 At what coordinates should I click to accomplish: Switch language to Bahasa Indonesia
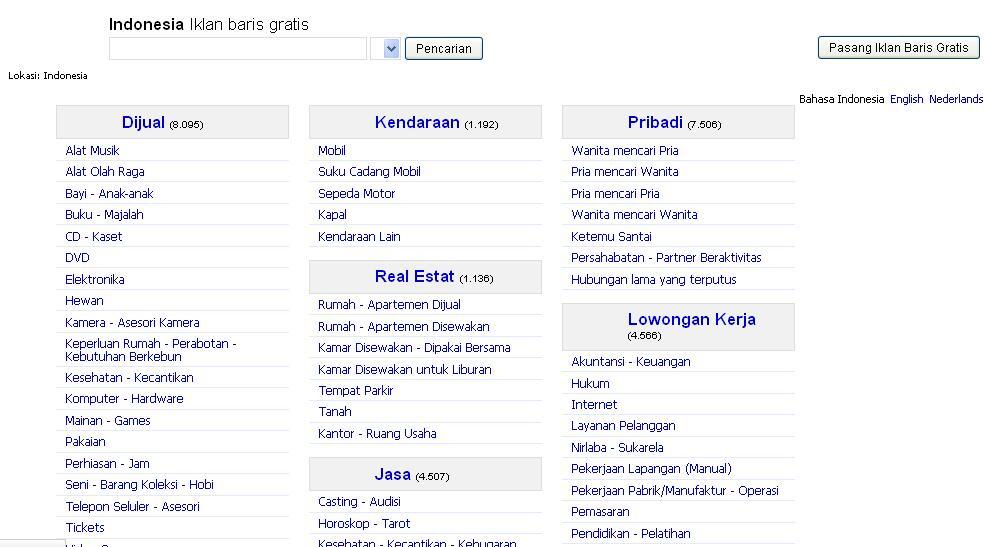(x=841, y=99)
